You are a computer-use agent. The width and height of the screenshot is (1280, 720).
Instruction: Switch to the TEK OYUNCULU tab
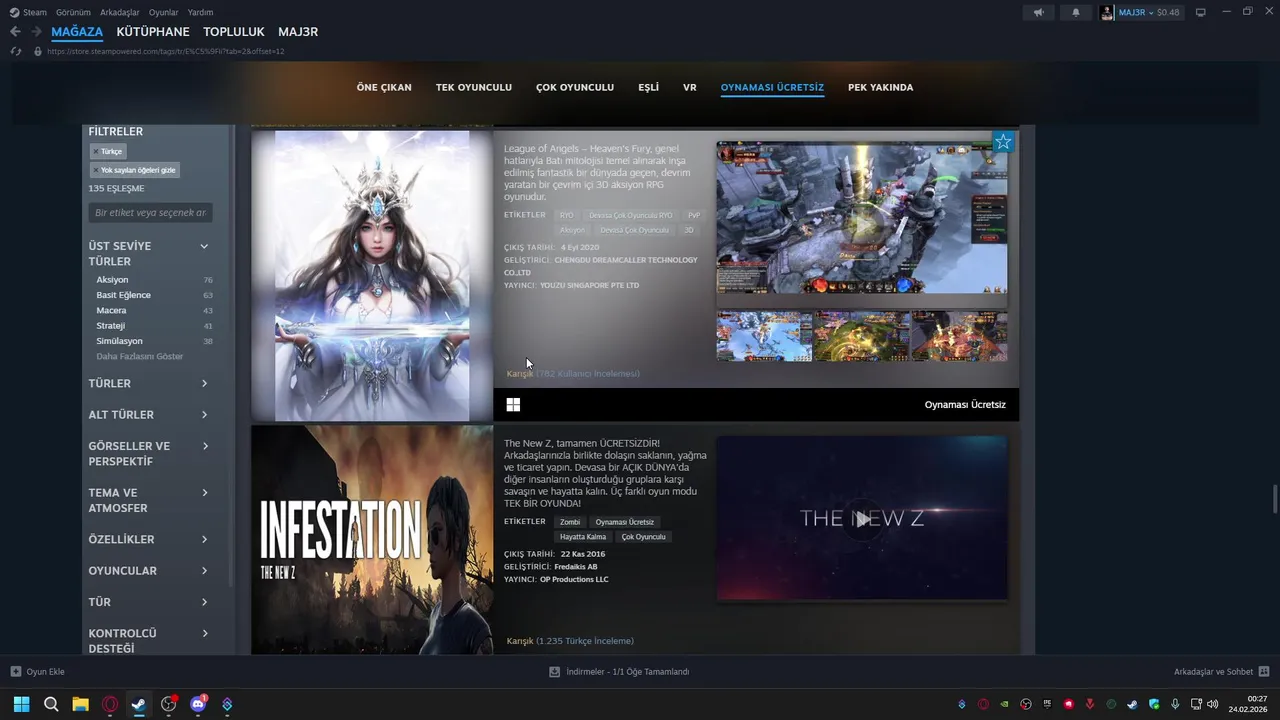(x=474, y=87)
